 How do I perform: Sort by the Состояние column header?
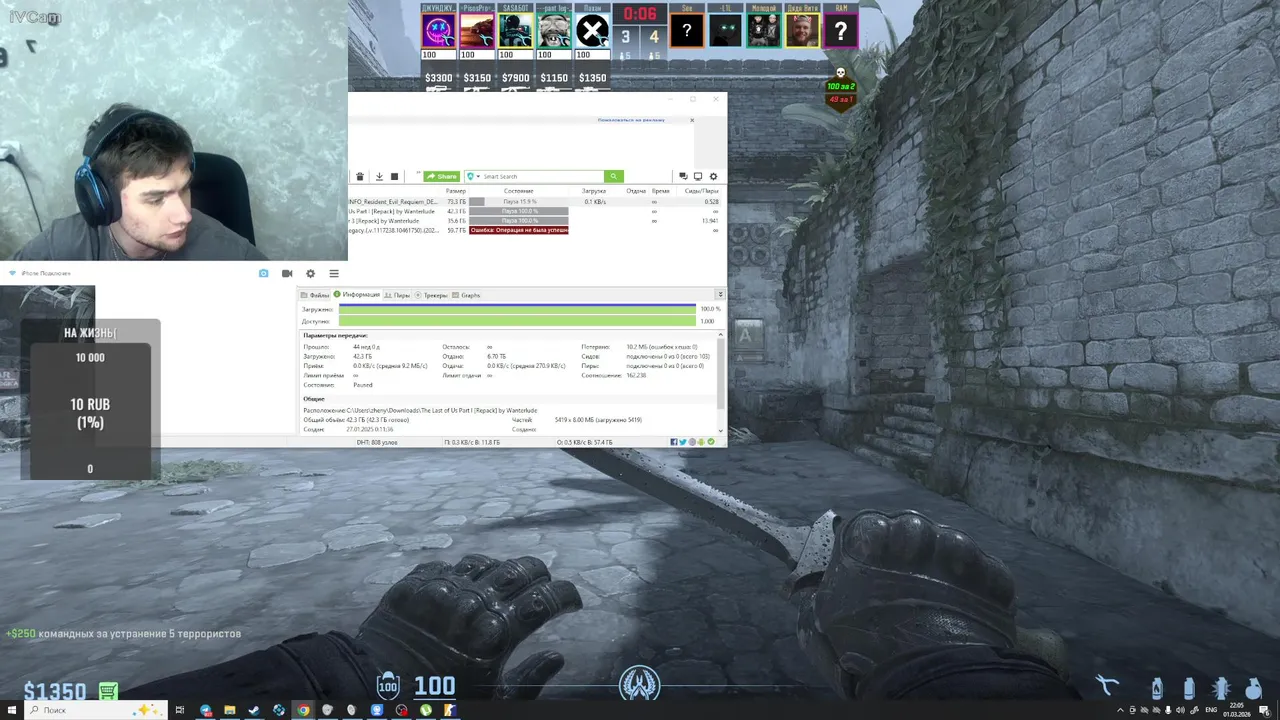coord(519,190)
